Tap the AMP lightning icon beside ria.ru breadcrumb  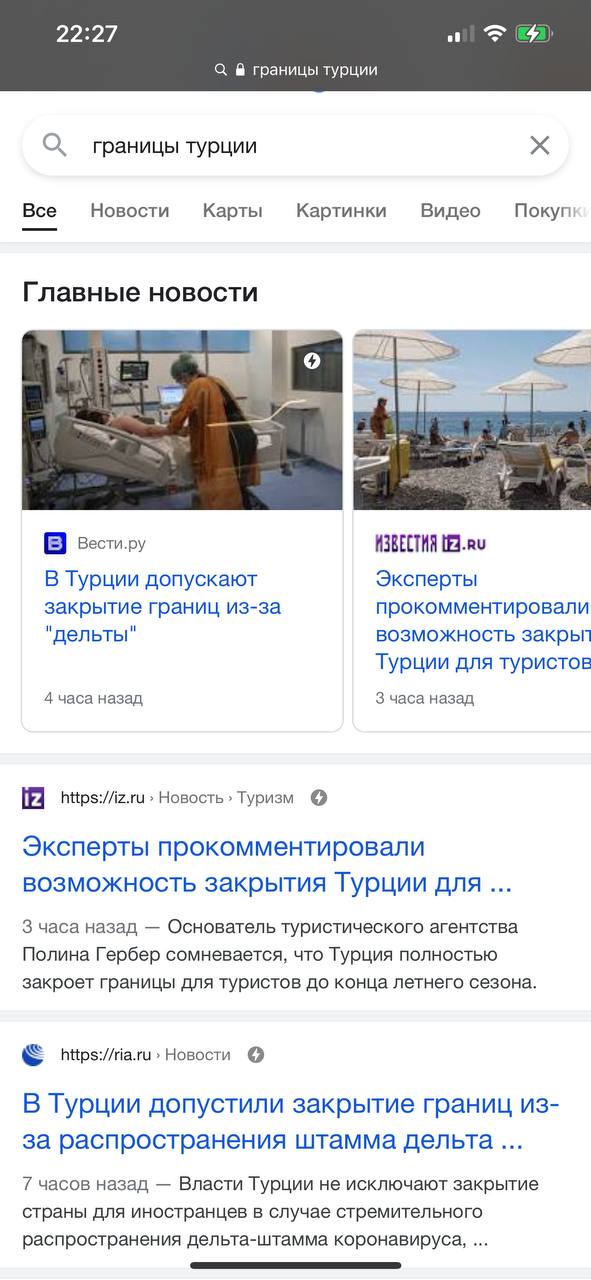pyautogui.click(x=256, y=1054)
